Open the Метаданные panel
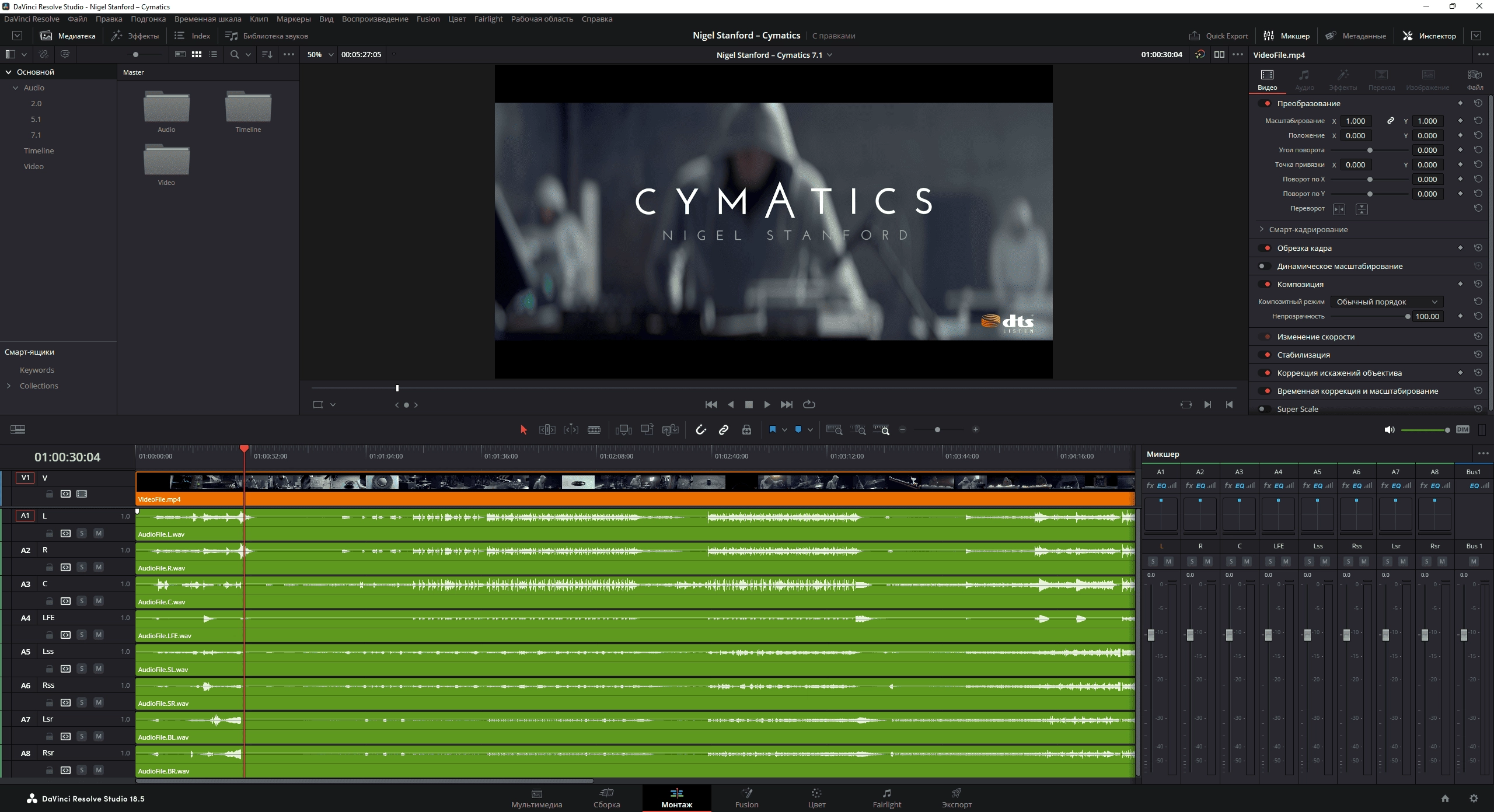 click(1355, 36)
